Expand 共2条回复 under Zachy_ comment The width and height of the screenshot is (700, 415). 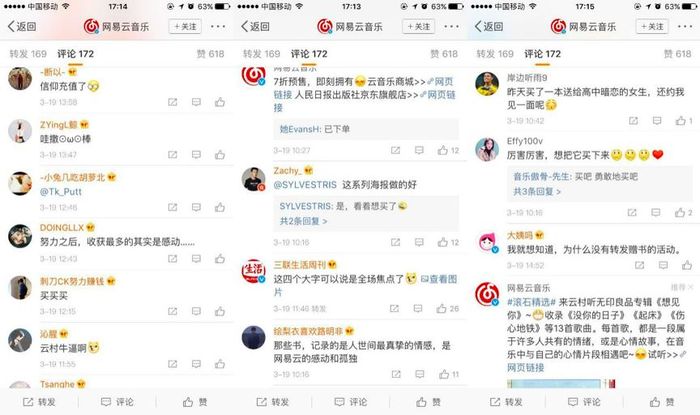(x=303, y=221)
